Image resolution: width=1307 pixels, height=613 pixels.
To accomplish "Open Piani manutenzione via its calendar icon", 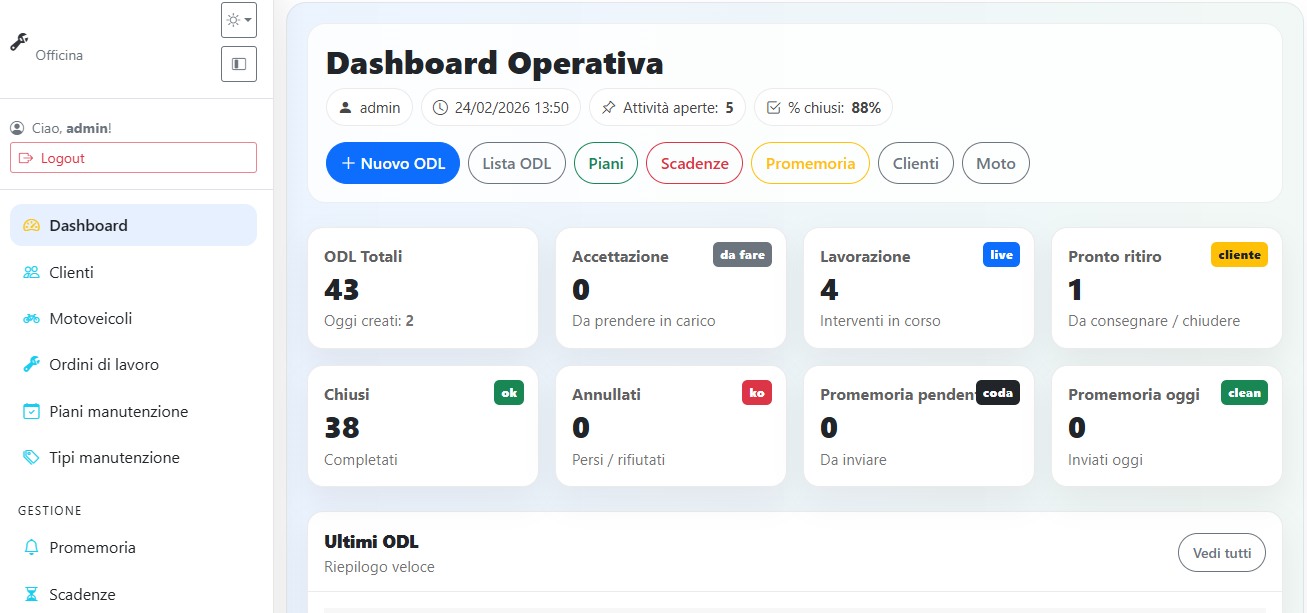I will [x=30, y=411].
